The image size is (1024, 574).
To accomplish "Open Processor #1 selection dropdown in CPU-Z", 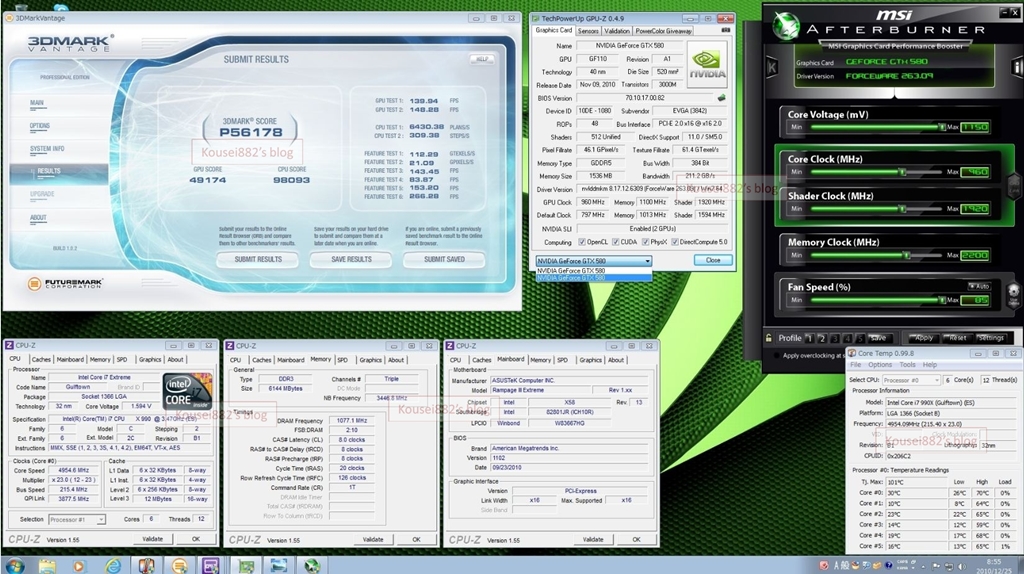I will 77,520.
